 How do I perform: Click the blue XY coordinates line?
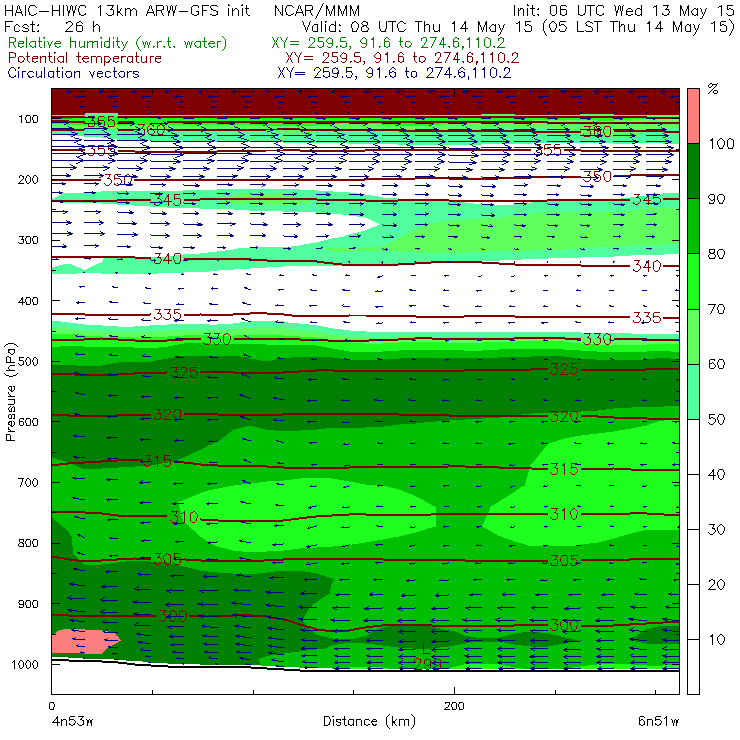click(x=394, y=73)
